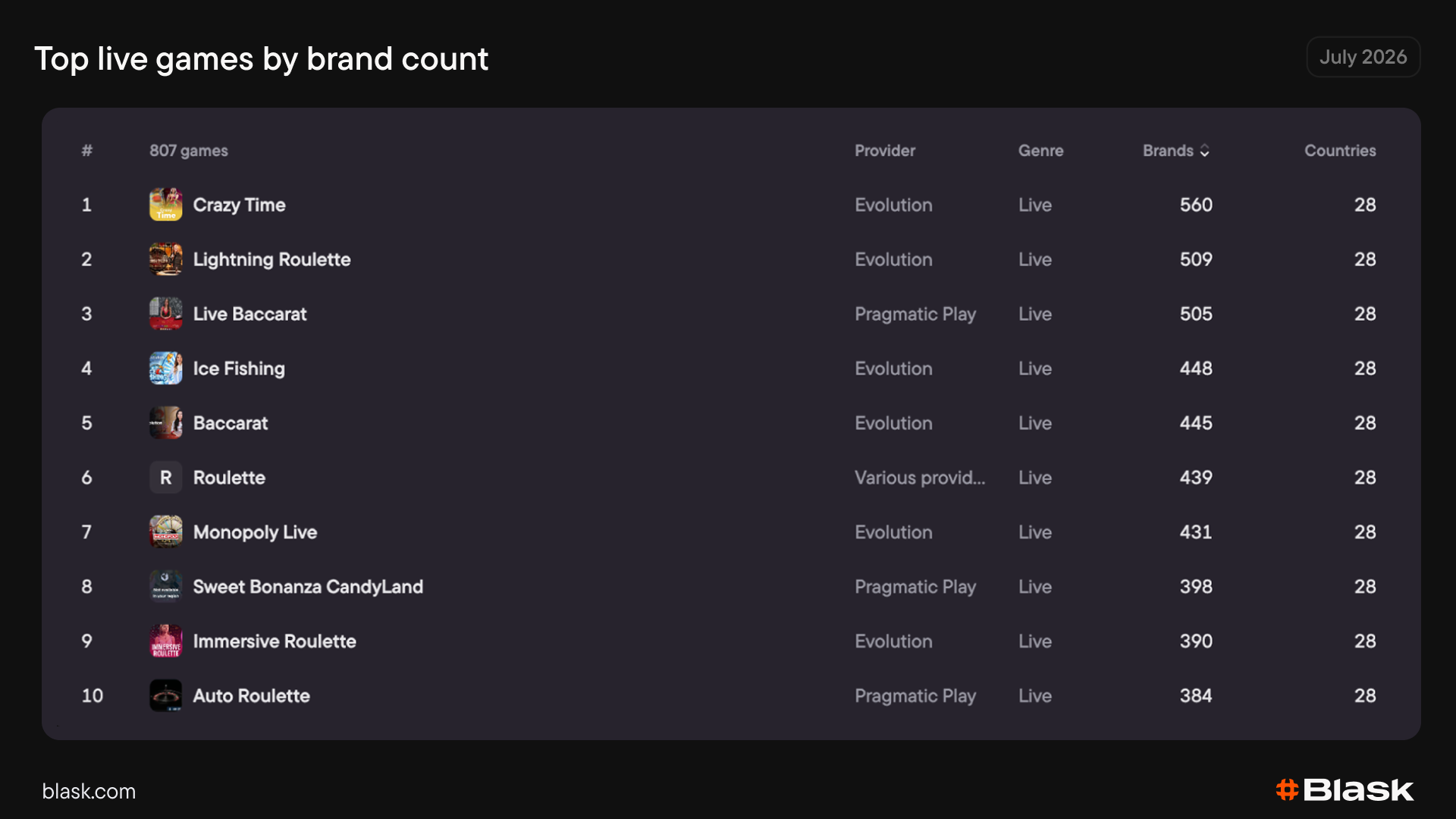Click the Sweet Bonanza CandyLand icon
This screenshot has width=1456, height=819.
(x=165, y=587)
